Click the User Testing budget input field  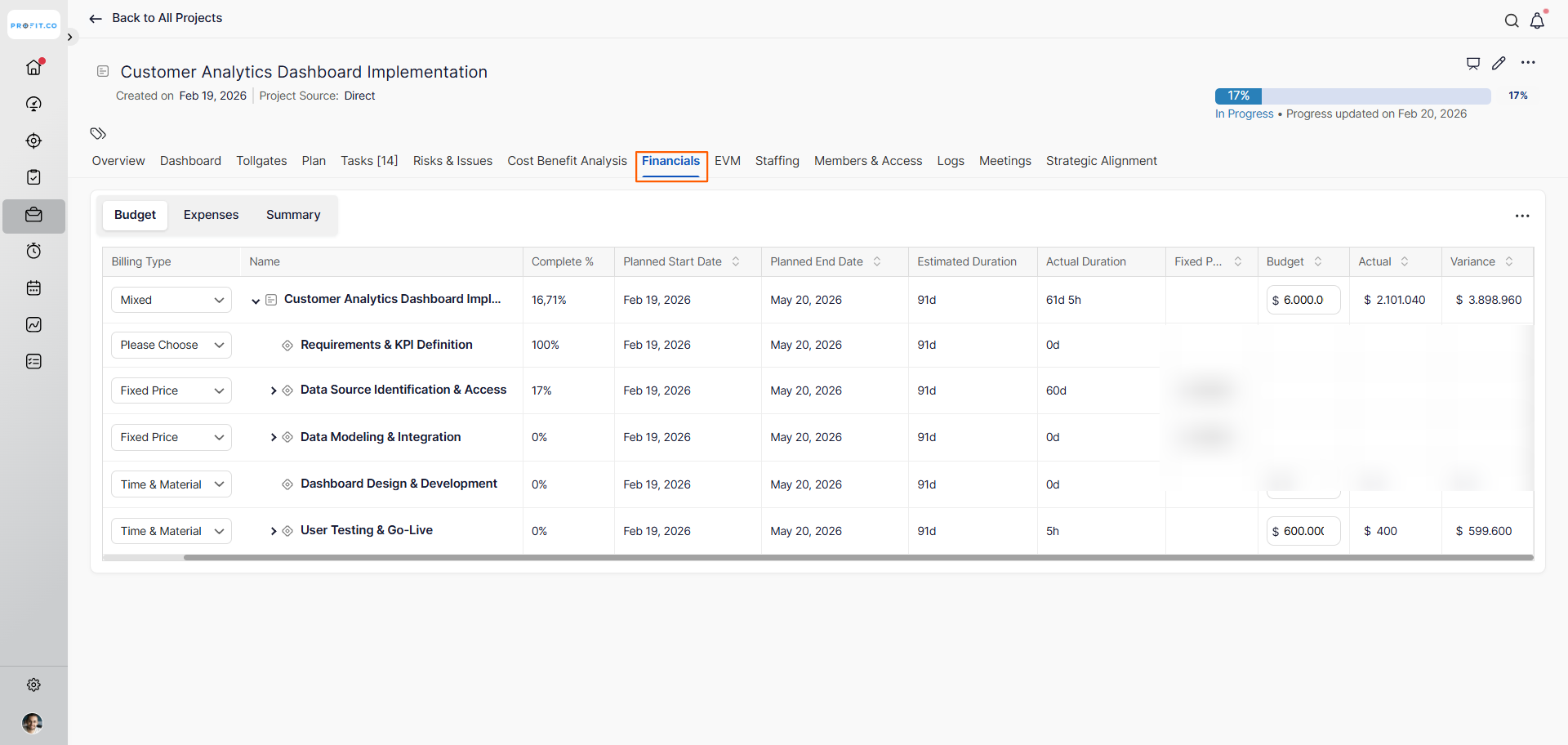(x=1303, y=531)
